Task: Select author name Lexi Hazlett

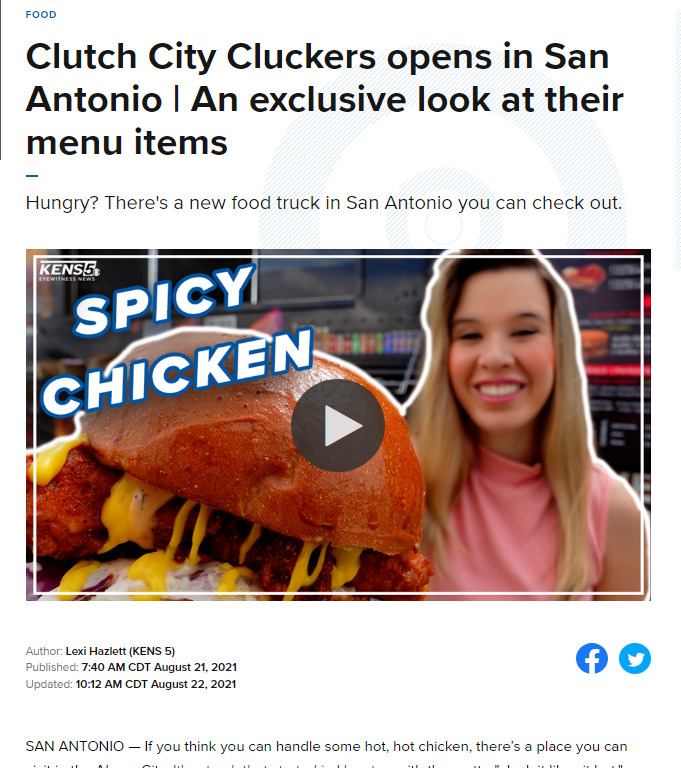Action: (x=120, y=651)
